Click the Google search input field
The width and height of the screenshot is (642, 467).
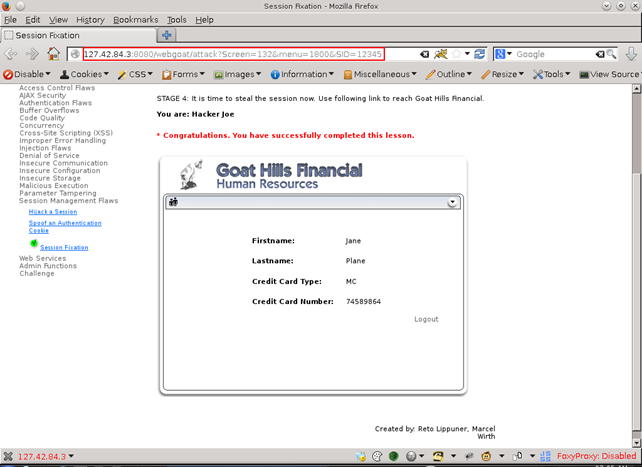(557, 54)
